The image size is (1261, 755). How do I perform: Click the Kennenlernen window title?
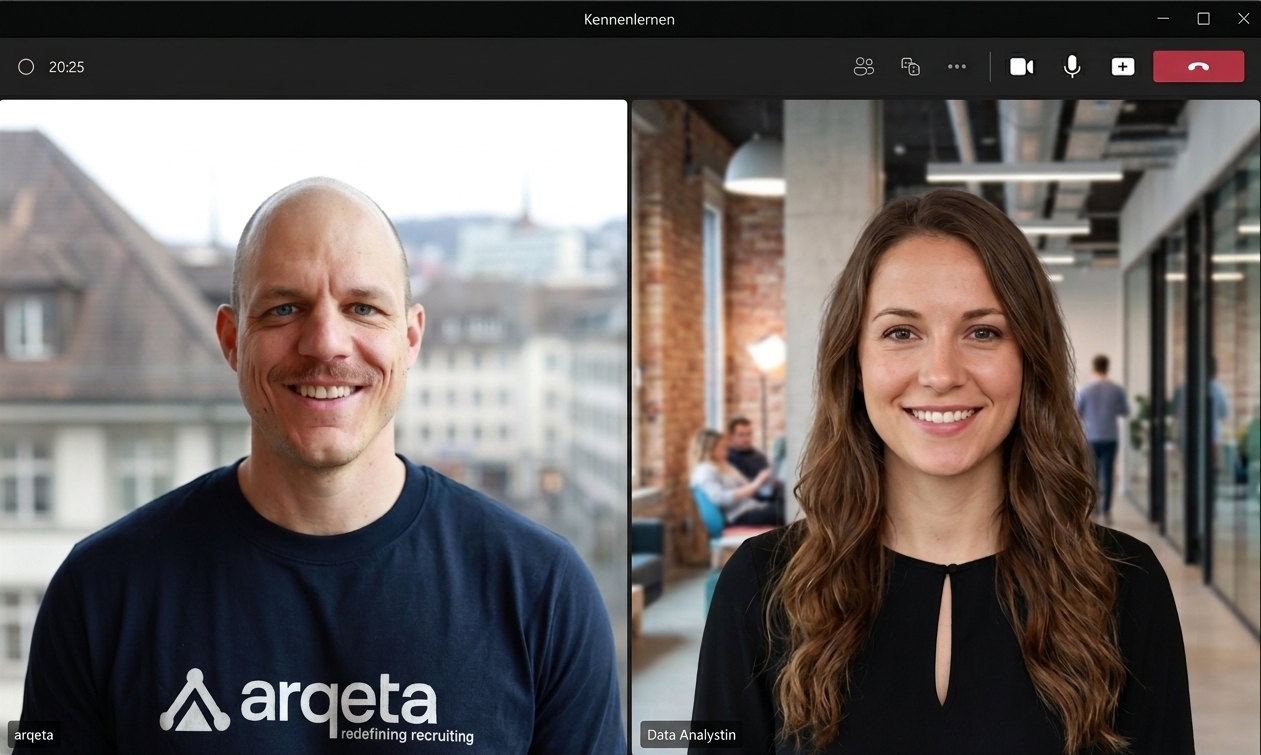(x=629, y=19)
